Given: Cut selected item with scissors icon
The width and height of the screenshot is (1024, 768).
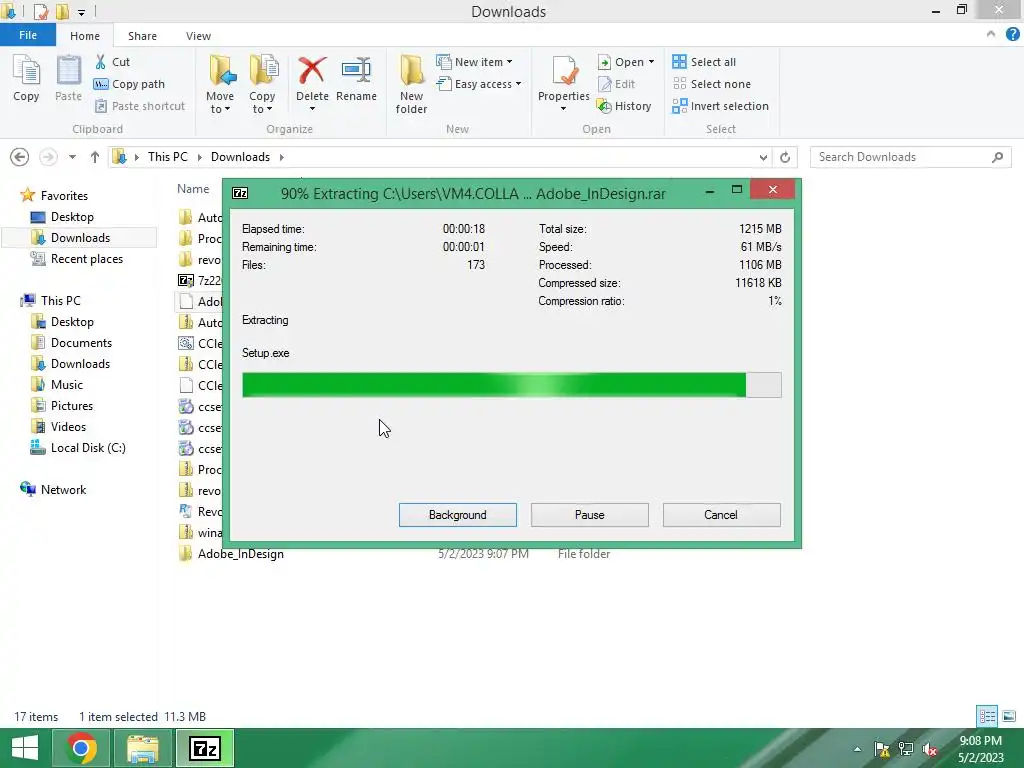Looking at the screenshot, I should coord(112,62).
